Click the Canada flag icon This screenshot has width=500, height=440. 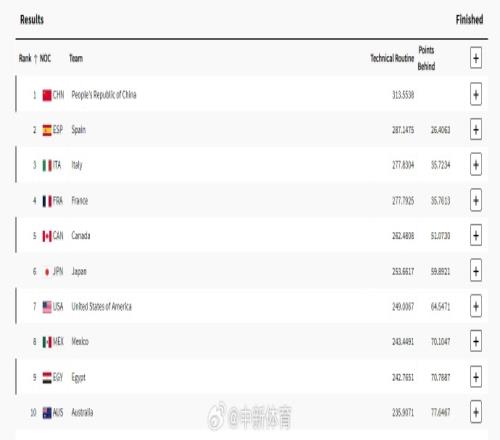pyautogui.click(x=47, y=236)
